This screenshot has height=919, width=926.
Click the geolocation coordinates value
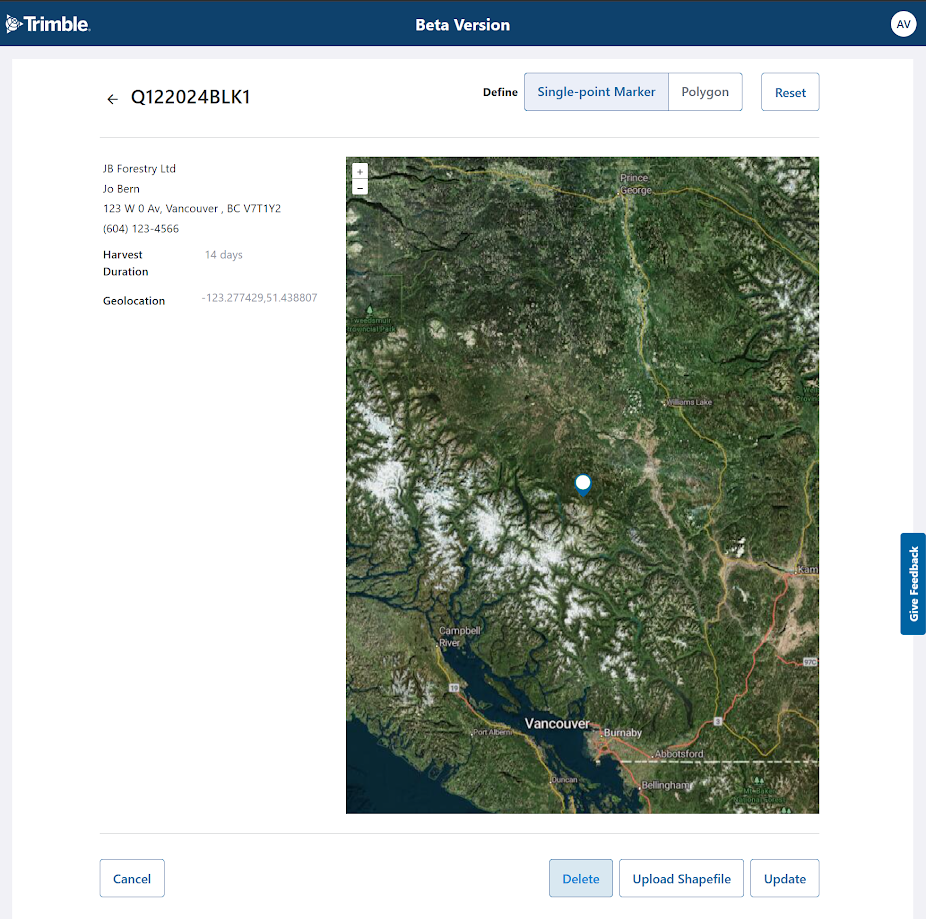(260, 297)
